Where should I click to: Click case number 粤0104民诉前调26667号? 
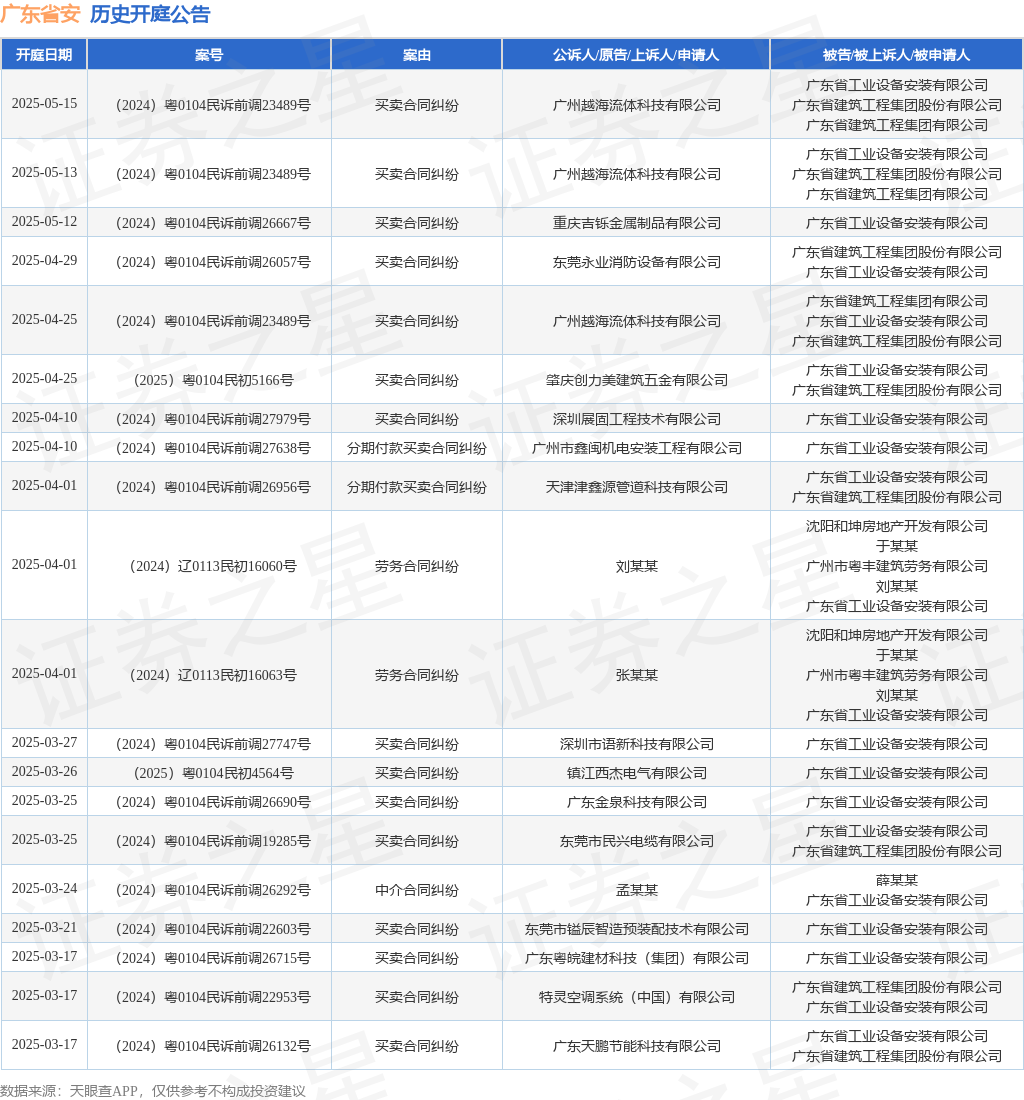coord(213,223)
